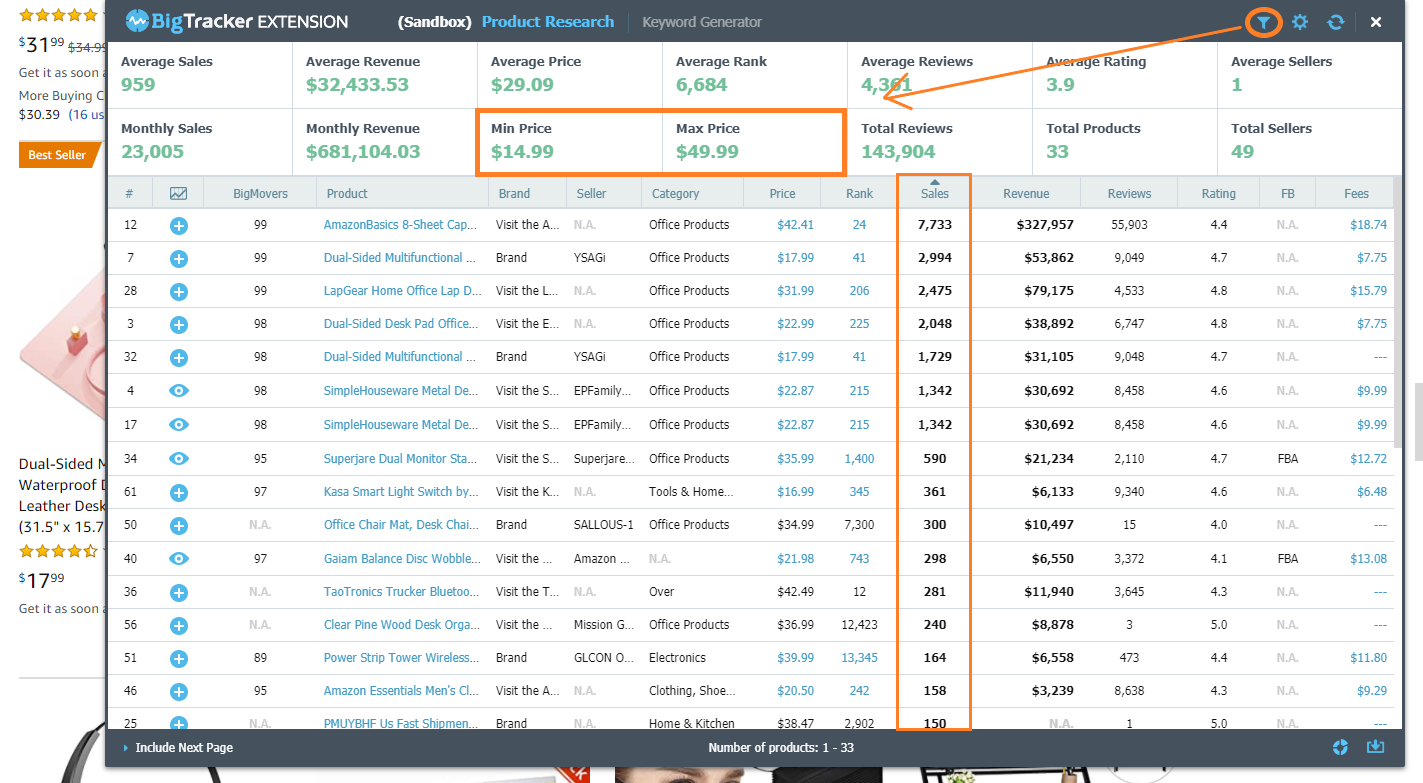1423x783 pixels.
Task: Close the BigTracker extension panel
Action: click(x=1376, y=22)
